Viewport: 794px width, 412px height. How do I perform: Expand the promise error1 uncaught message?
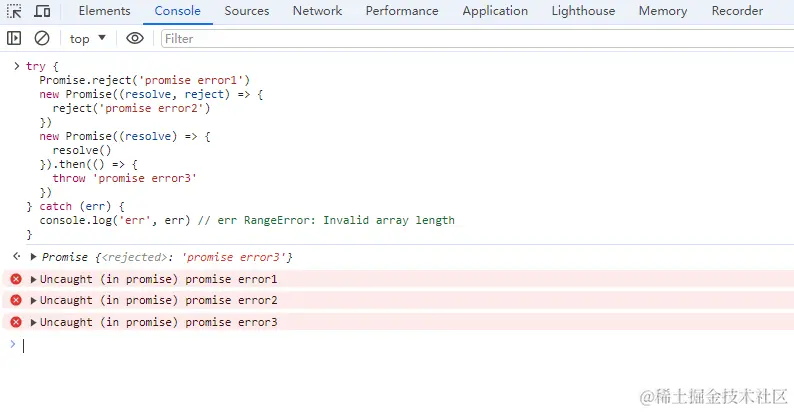(x=33, y=279)
